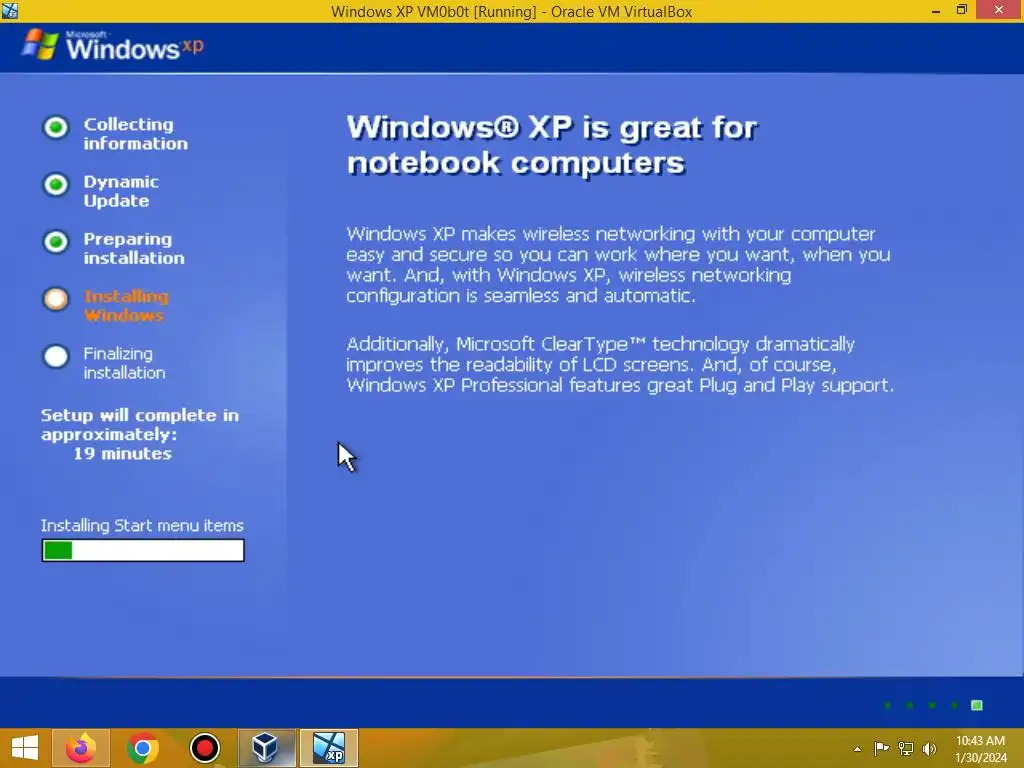1024x768 pixels.
Task: Click the Finalizing installation step indicator
Action: coord(56,357)
